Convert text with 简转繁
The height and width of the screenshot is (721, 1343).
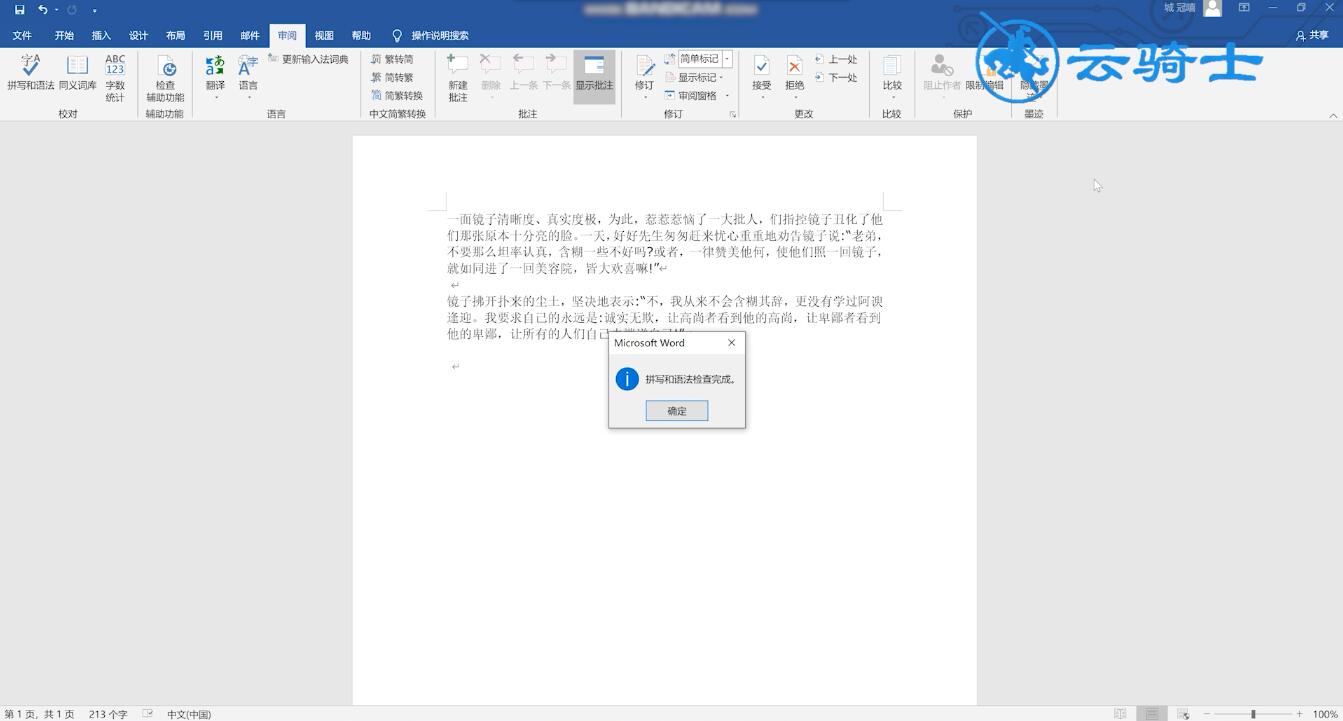tap(392, 77)
